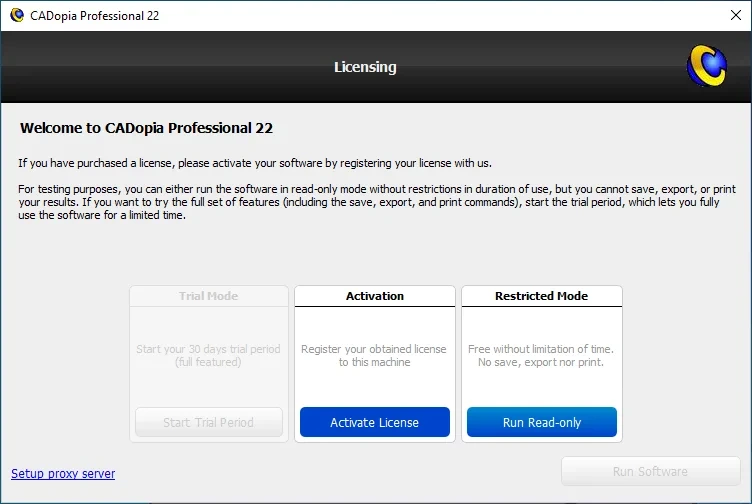Screen dimensions: 752x504
Task: Click the 'If you have purchased a license' sentence
Action: pos(255,163)
